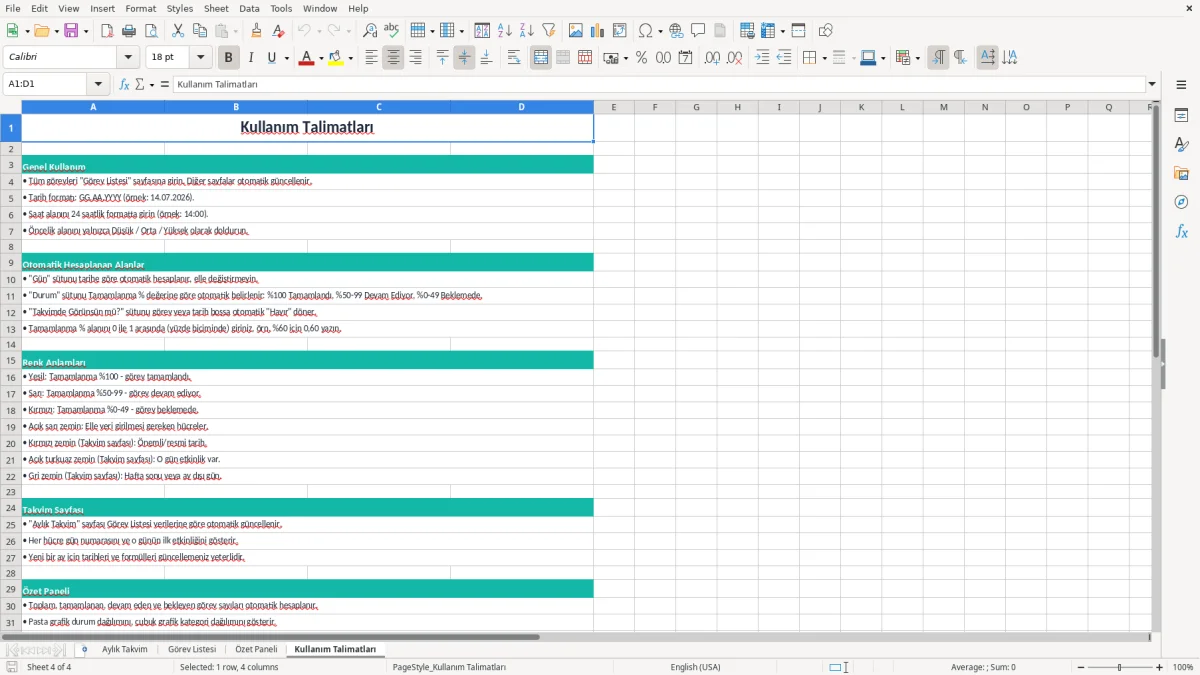Toggle Merge and Center Cells button

[541, 58]
